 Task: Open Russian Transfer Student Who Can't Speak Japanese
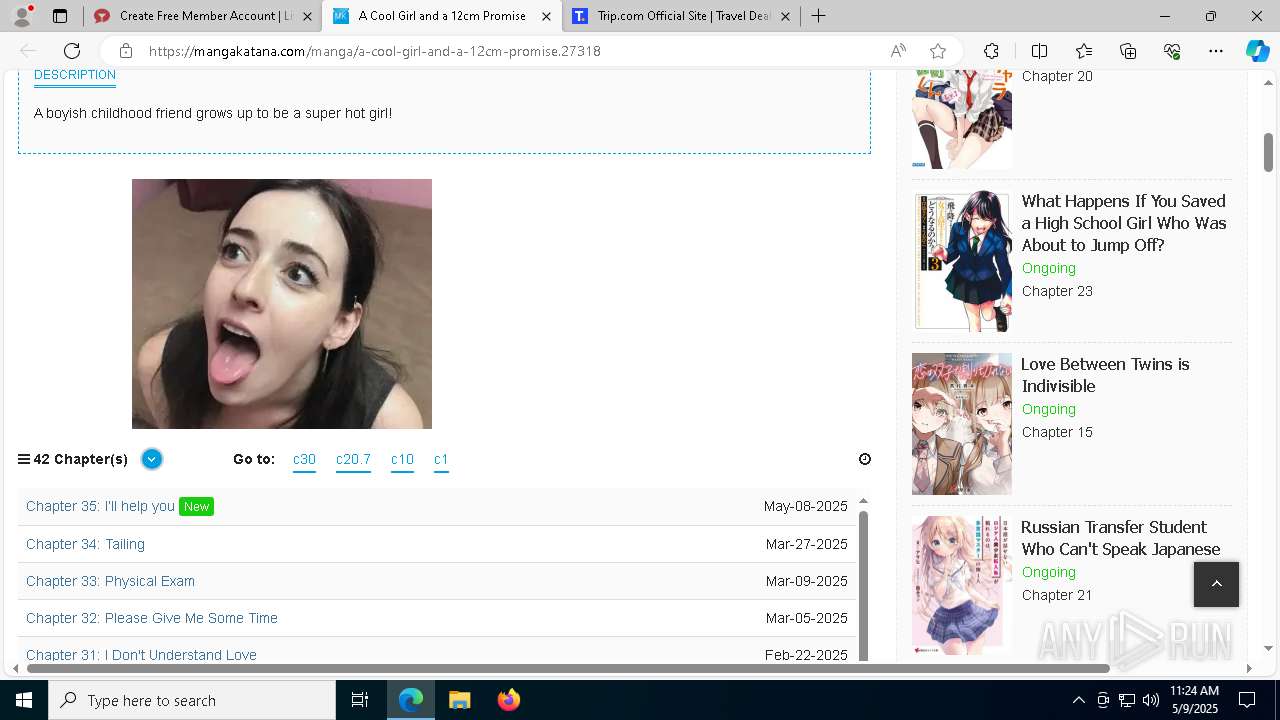click(1121, 538)
